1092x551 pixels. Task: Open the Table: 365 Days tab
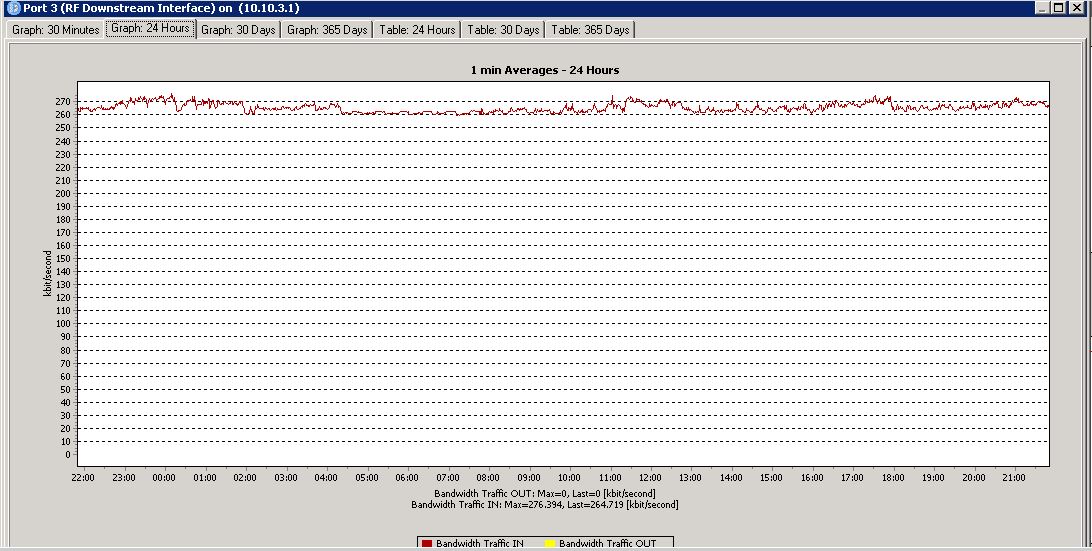coord(590,30)
